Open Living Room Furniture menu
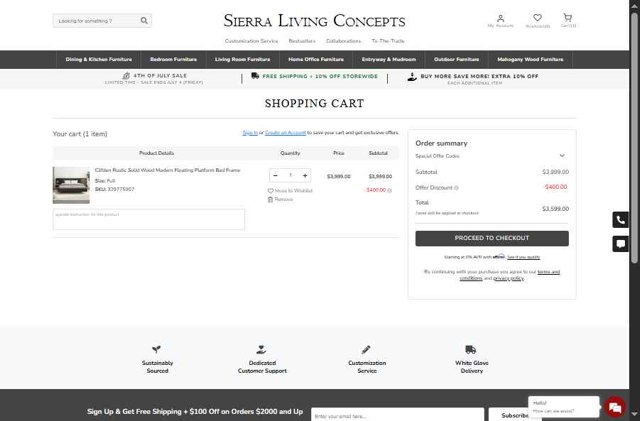The image size is (640, 421). click(x=242, y=60)
